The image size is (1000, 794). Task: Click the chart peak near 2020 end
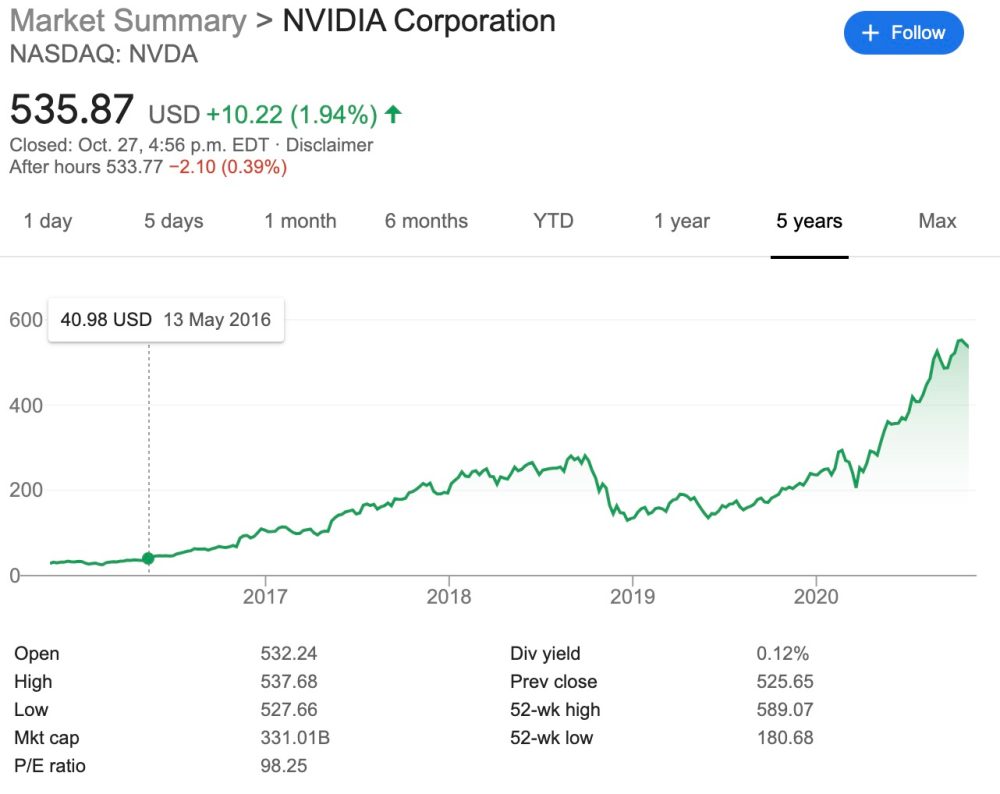coord(961,342)
